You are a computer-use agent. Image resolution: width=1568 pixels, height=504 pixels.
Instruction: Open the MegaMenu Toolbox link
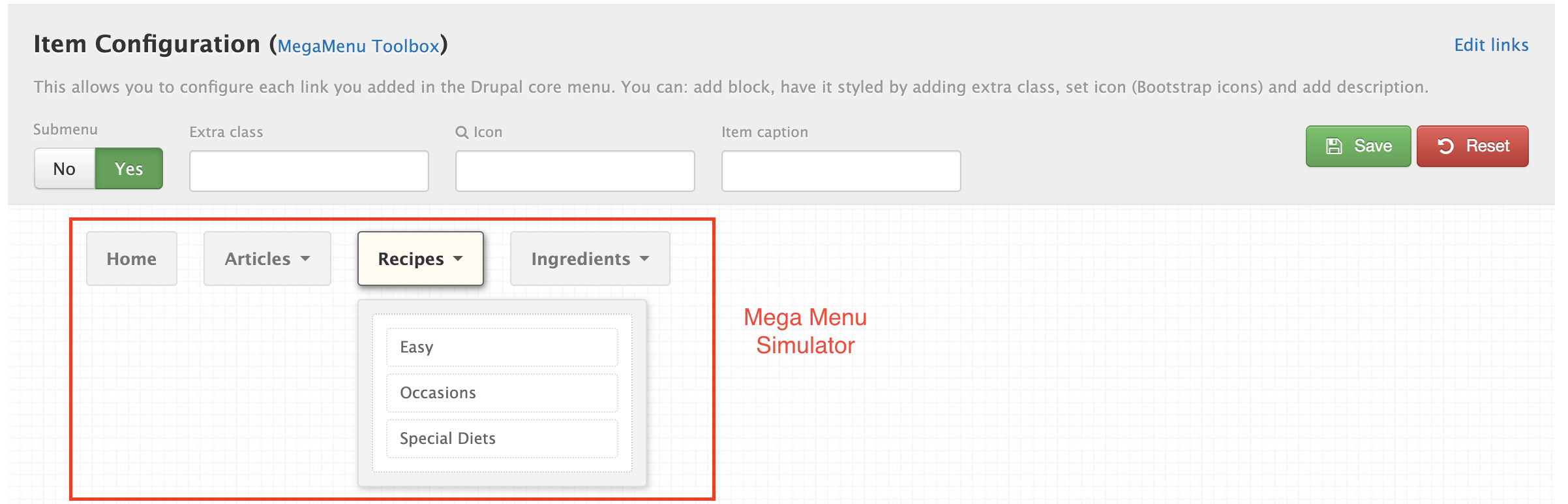pos(358,46)
